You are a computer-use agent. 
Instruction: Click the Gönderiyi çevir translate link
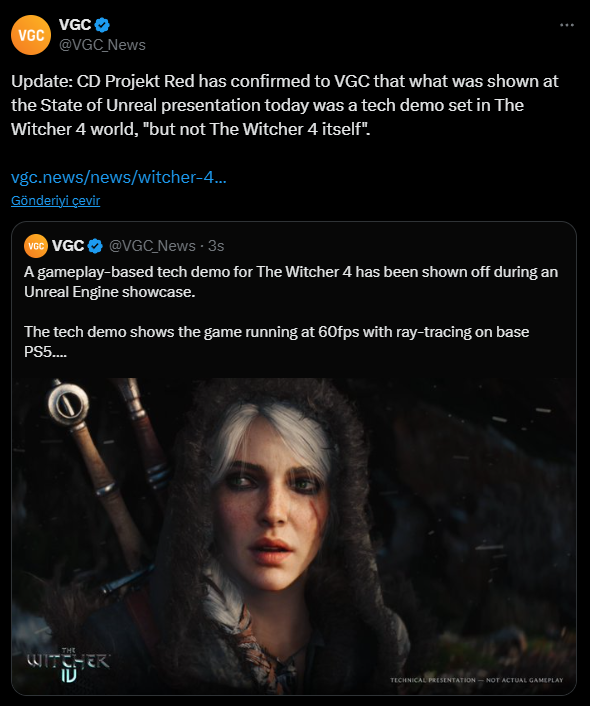click(55, 200)
